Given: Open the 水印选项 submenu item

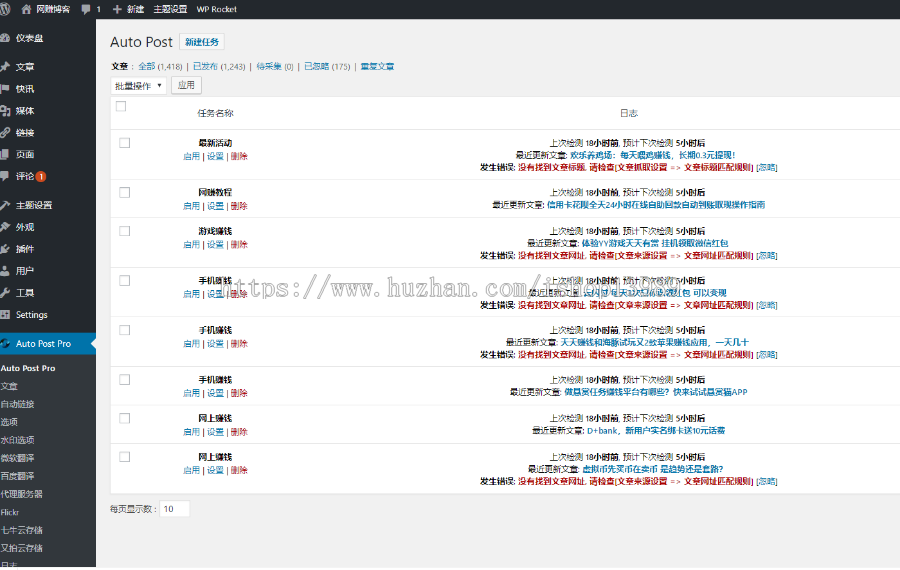Looking at the screenshot, I should pyautogui.click(x=17, y=440).
